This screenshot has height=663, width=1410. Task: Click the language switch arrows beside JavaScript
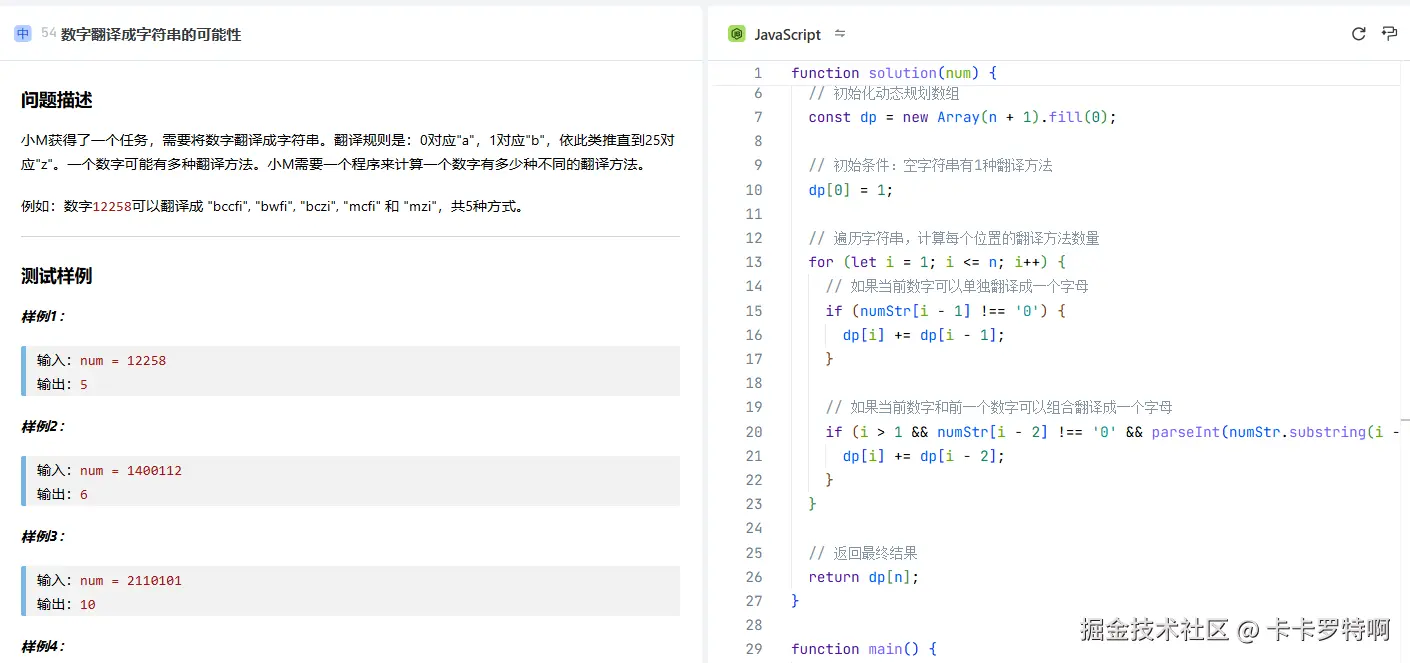tap(840, 33)
